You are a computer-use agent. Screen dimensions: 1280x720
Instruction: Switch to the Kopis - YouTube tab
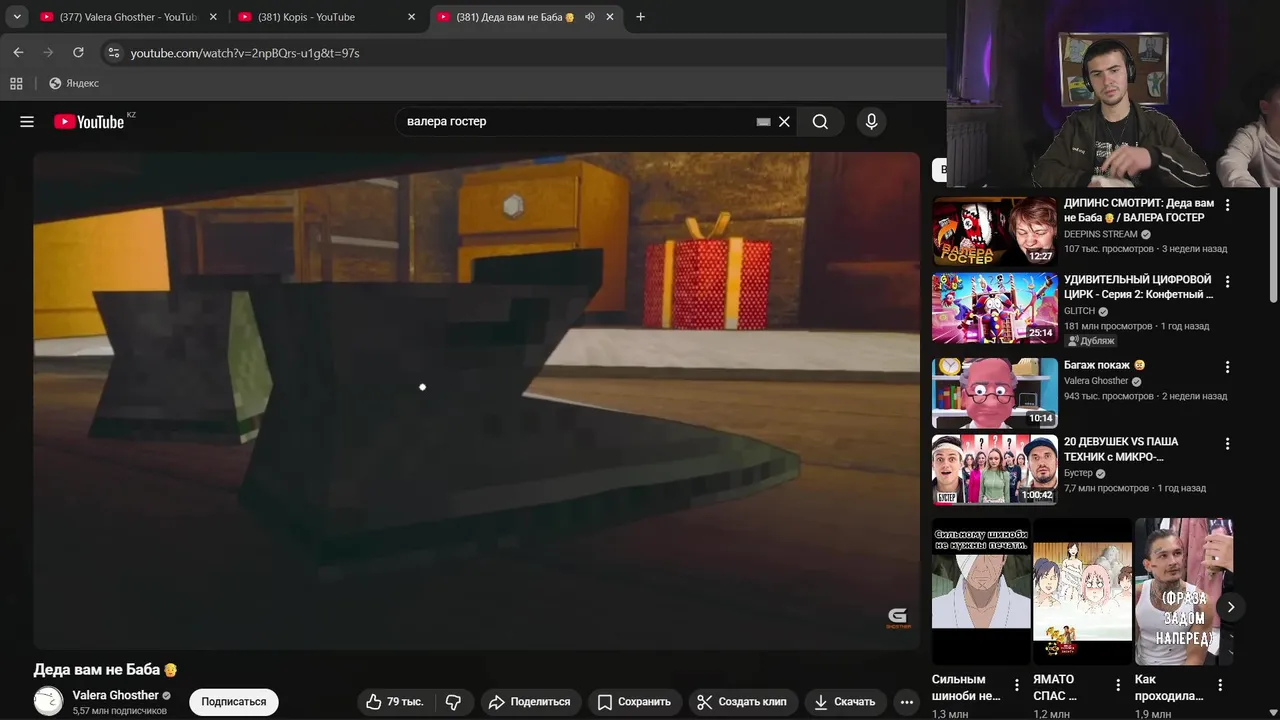pos(327,17)
